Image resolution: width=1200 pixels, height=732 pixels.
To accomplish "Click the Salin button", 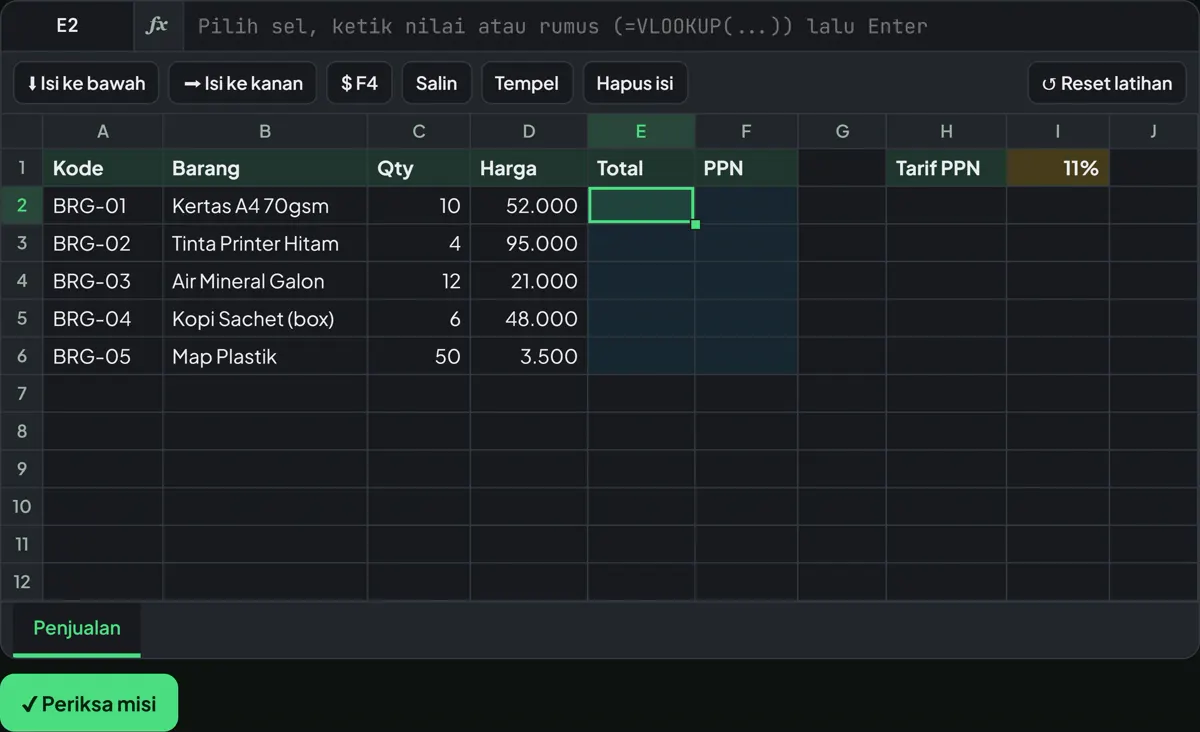I will [x=436, y=83].
